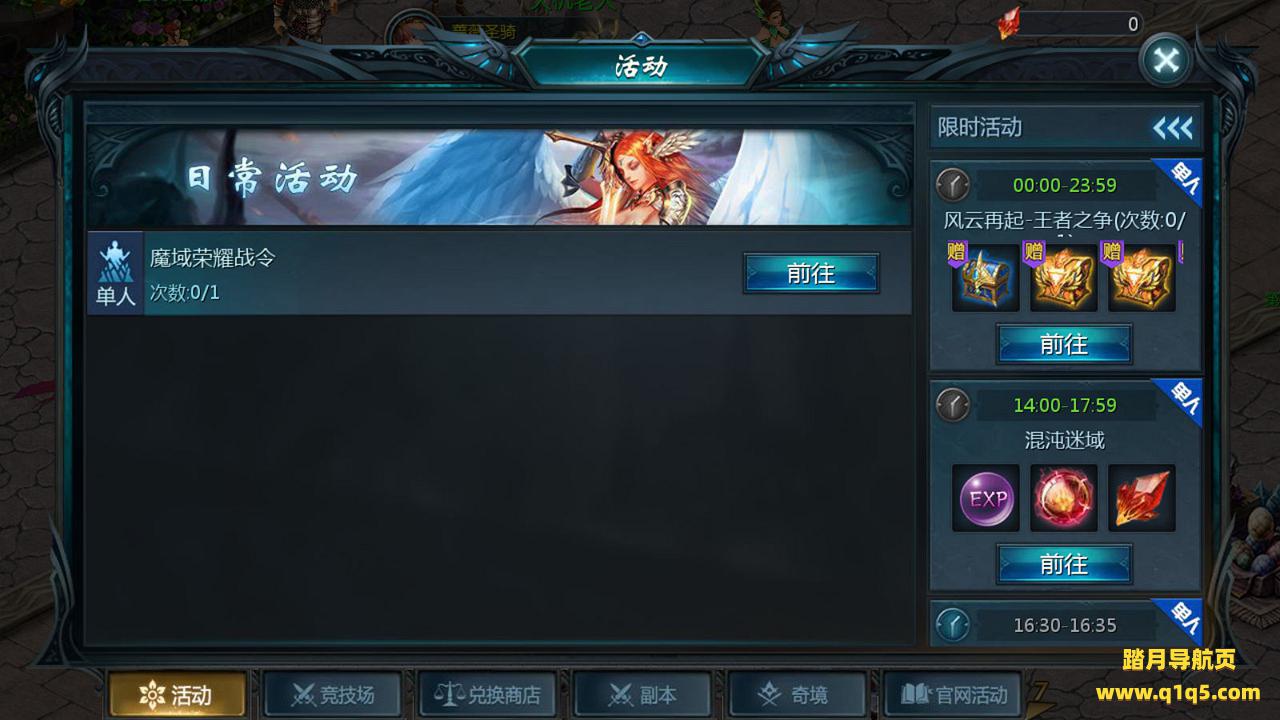
Task: Click the 单人 solo mode icon
Action: [115, 274]
